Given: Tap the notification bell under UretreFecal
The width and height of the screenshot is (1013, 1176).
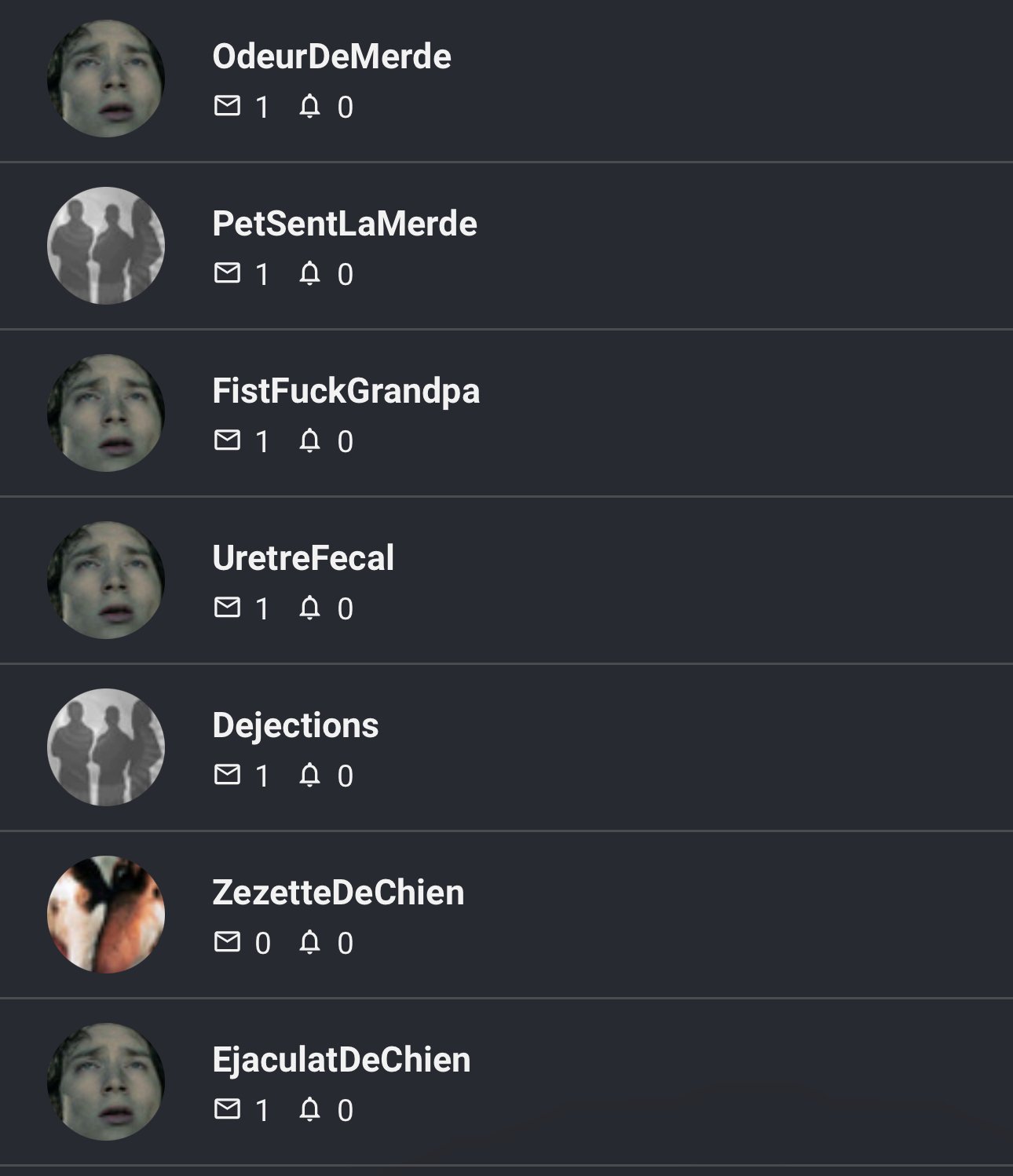Looking at the screenshot, I should tap(309, 607).
